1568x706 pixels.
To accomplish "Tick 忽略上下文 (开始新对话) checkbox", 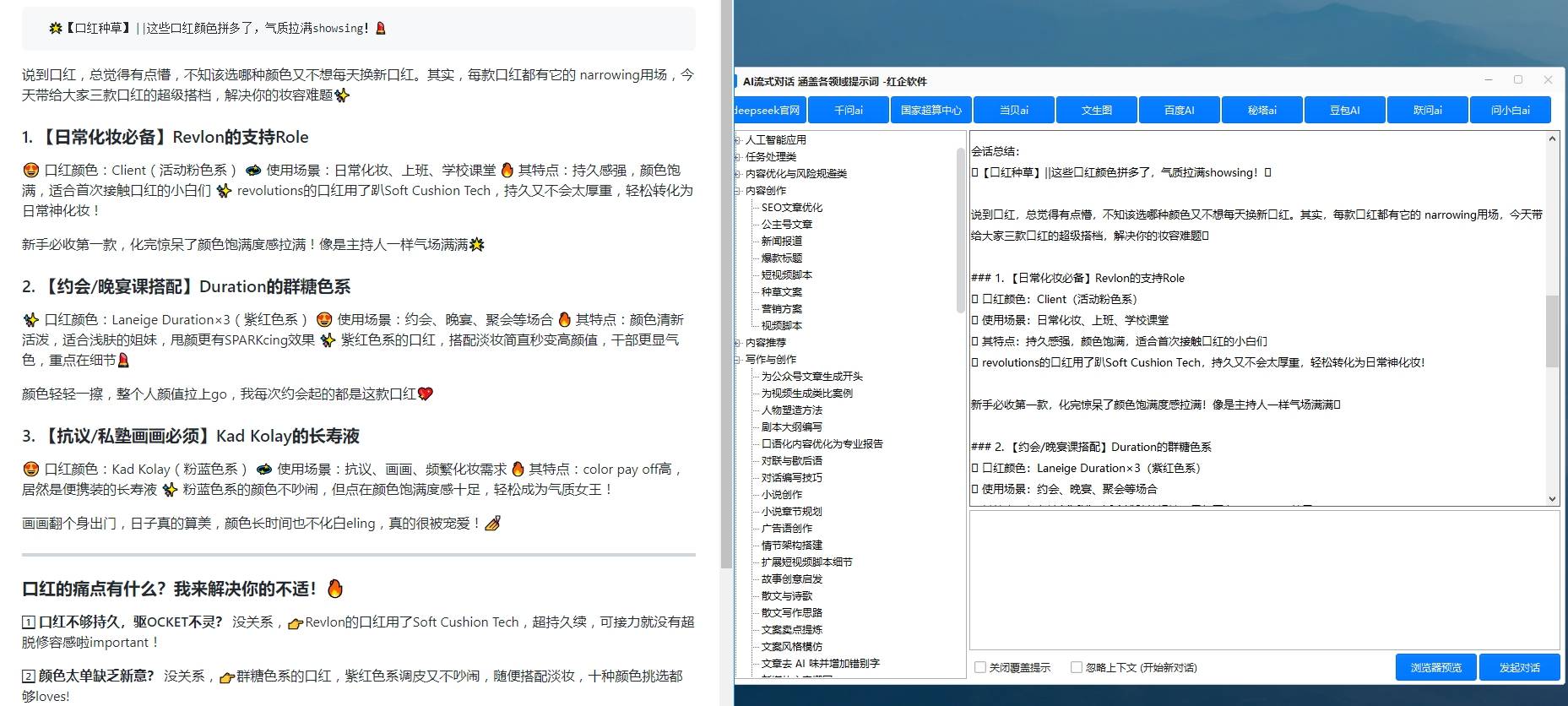I will click(1077, 667).
